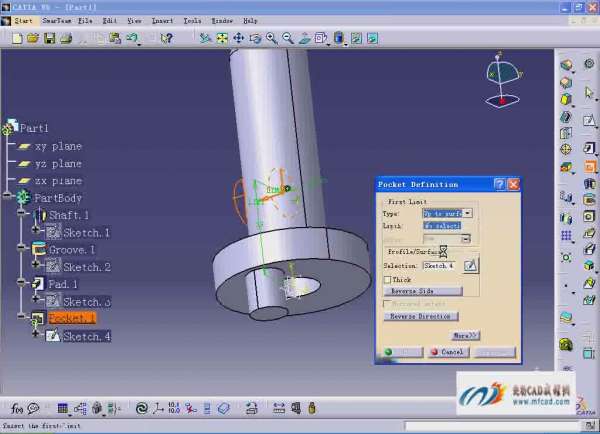Image resolution: width=600 pixels, height=434 pixels.
Task: Open the Insert menu
Action: (x=162, y=20)
